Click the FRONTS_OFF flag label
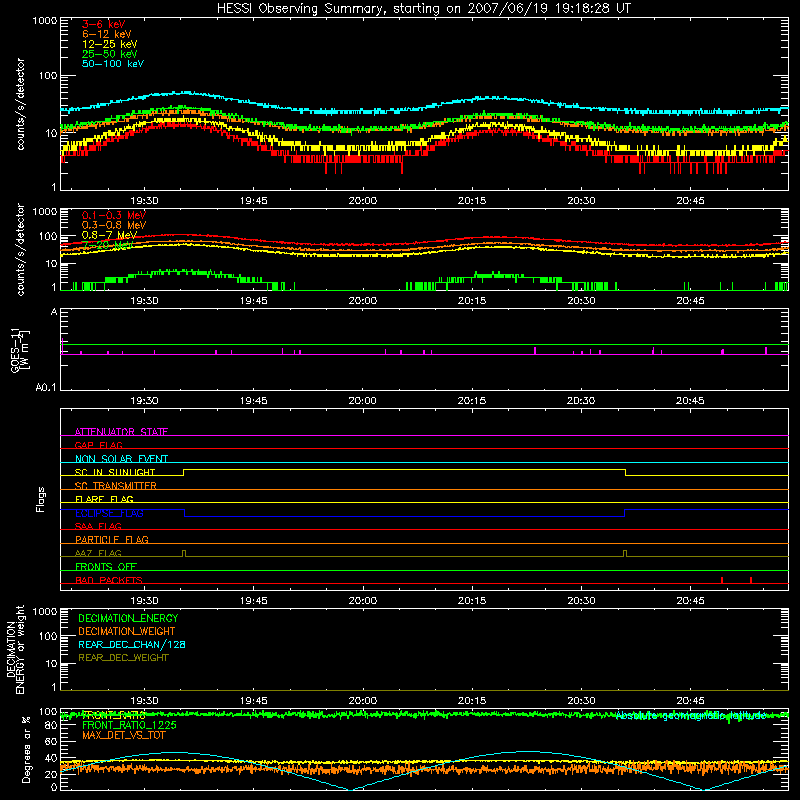 point(106,566)
